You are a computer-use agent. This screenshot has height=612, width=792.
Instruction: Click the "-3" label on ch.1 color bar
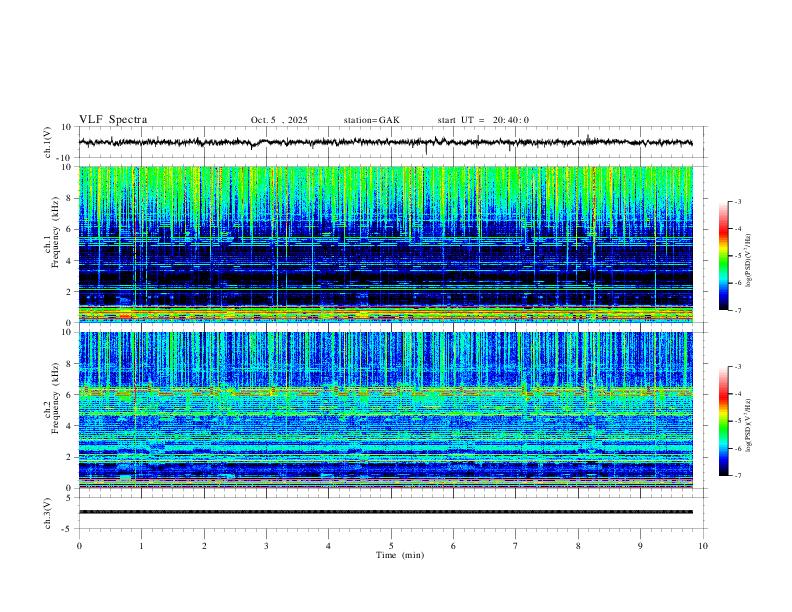[x=737, y=201]
